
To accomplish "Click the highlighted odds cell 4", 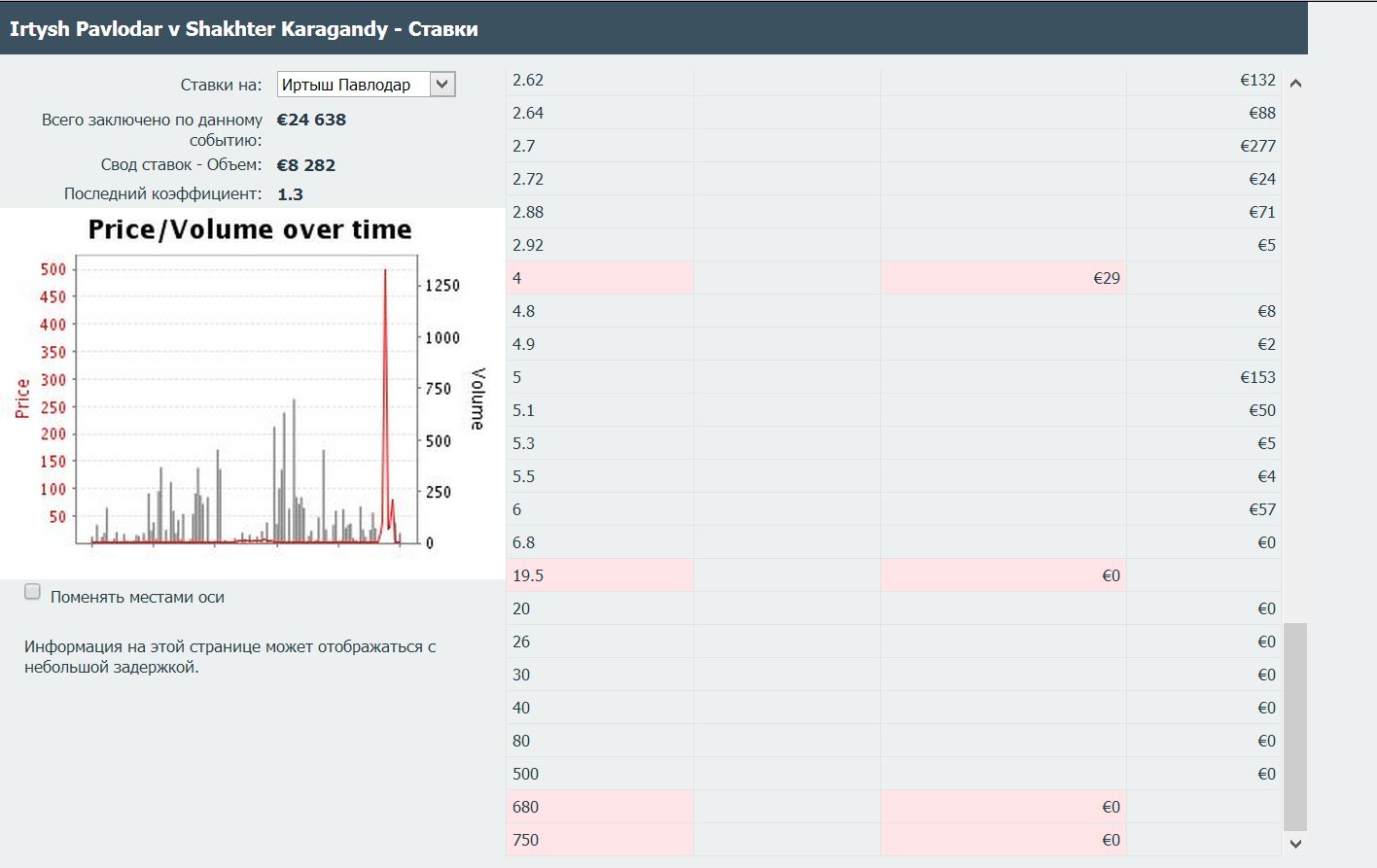I will click(x=600, y=278).
